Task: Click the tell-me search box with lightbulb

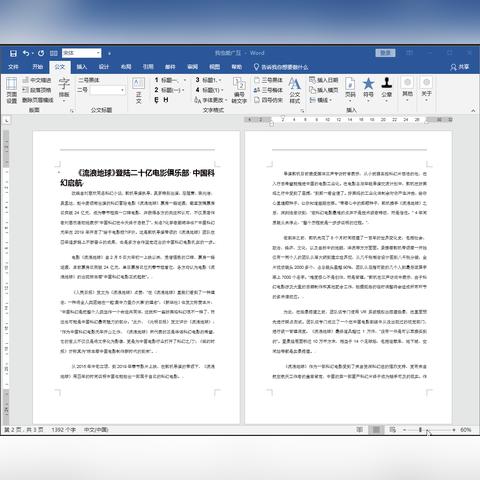Action: [281, 67]
